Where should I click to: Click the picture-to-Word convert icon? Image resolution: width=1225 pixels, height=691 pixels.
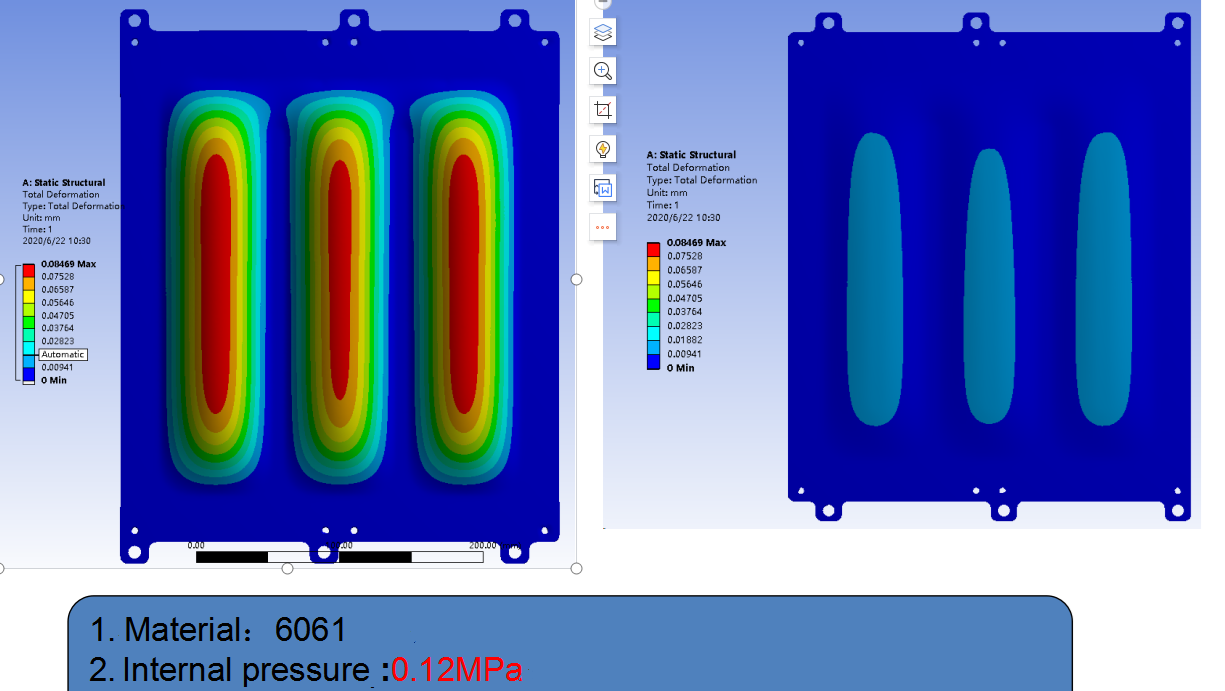pos(603,188)
